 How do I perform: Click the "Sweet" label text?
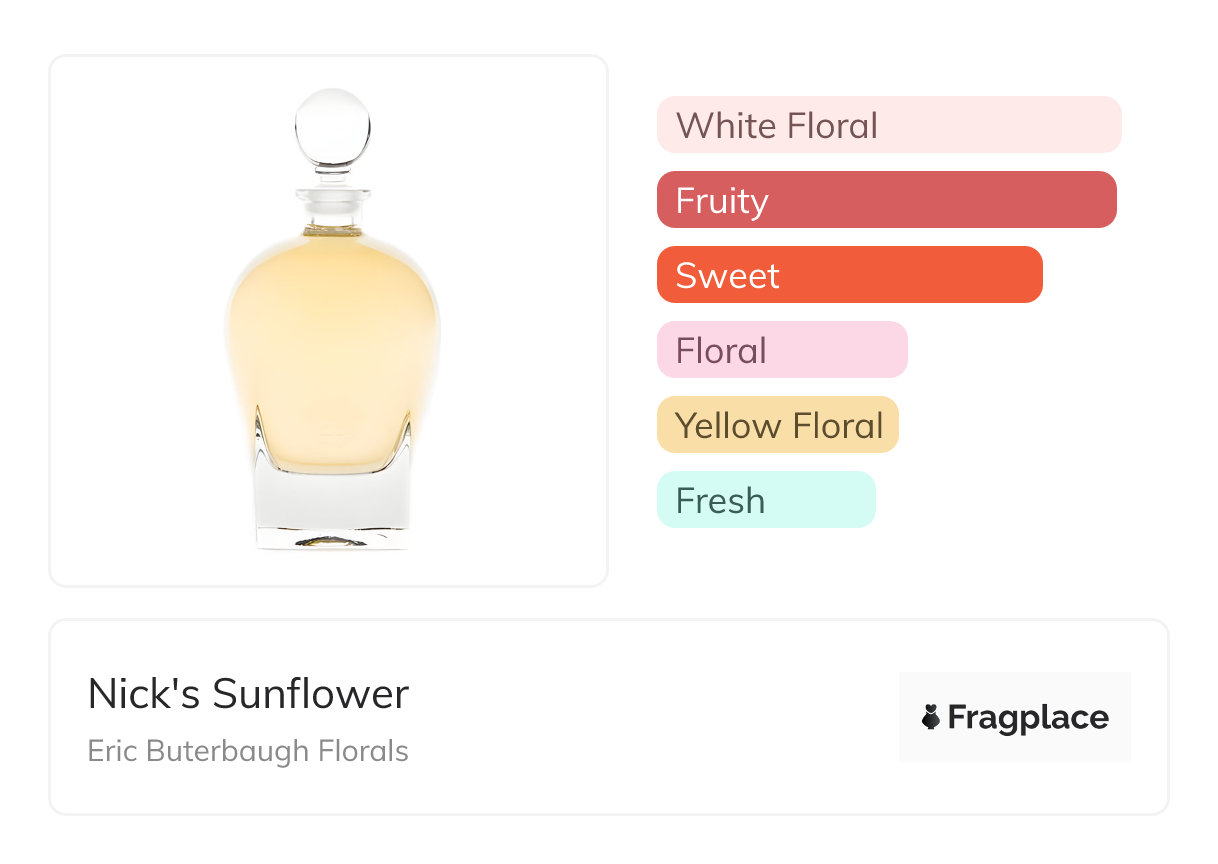coord(727,276)
